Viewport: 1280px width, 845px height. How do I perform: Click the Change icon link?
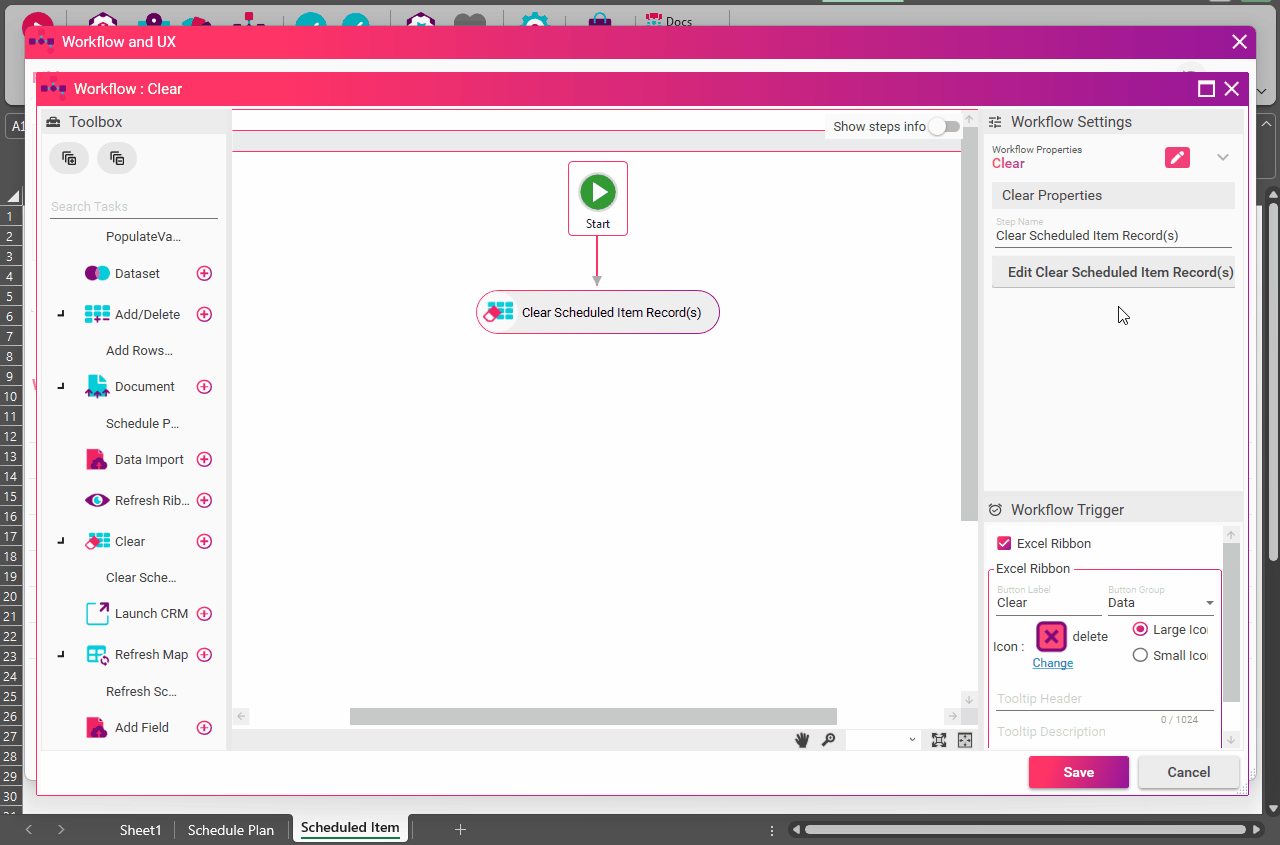coord(1052,663)
